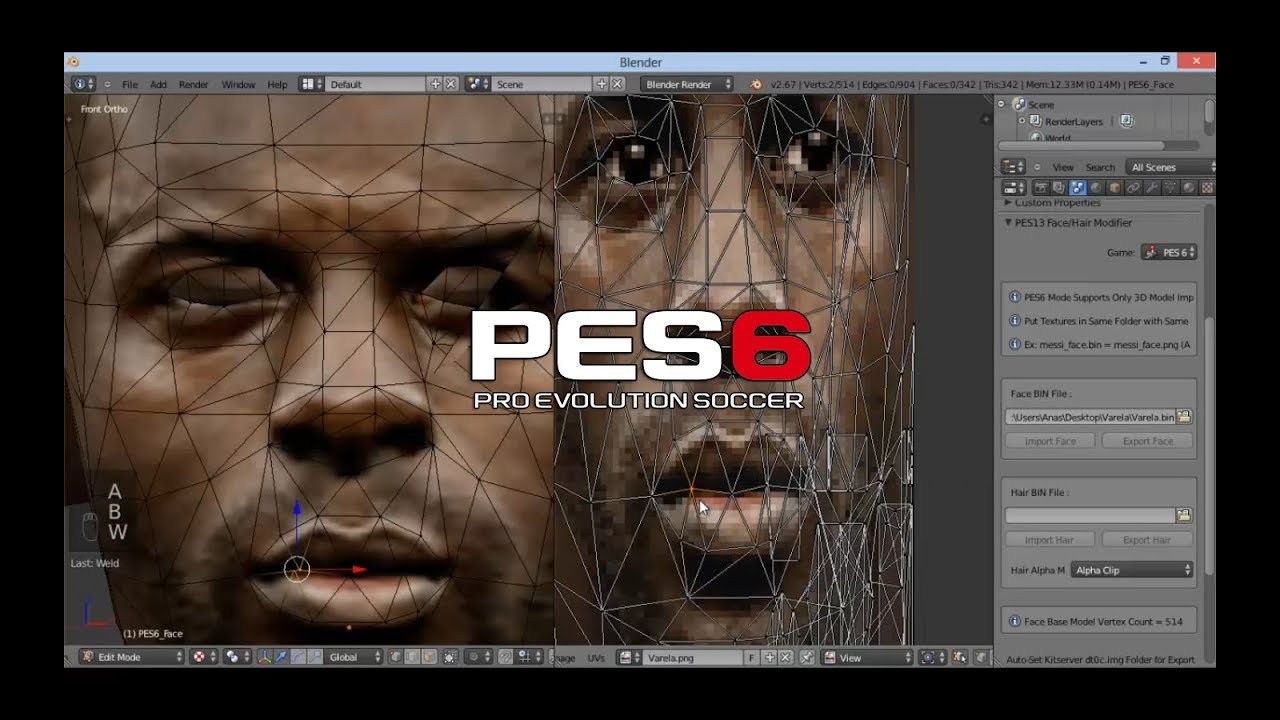Open the Info editor type selector
This screenshot has height=720, width=1280.
point(83,85)
